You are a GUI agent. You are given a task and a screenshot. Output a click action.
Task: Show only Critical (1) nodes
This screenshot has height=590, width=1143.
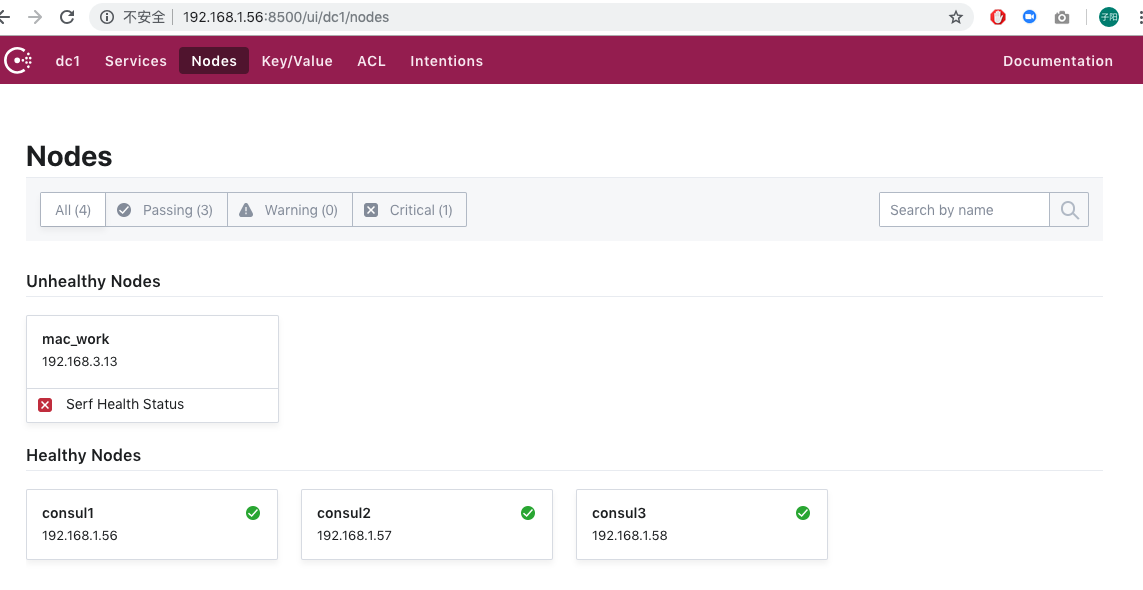(409, 210)
